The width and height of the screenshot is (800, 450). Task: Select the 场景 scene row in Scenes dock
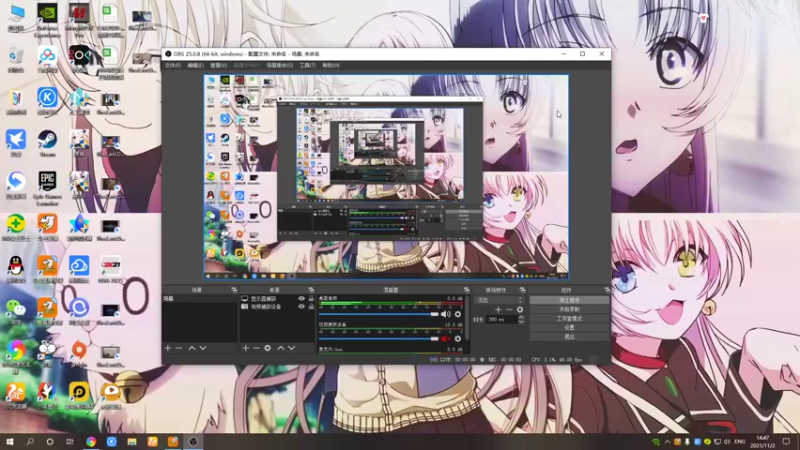point(200,298)
